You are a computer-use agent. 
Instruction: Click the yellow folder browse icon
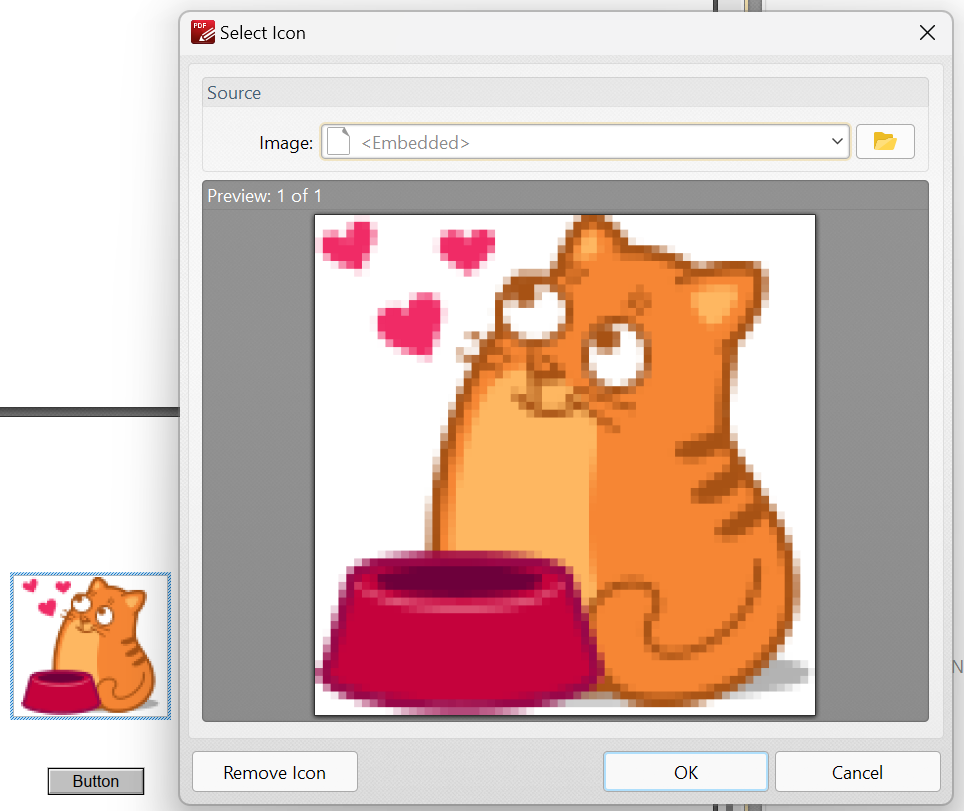(x=885, y=142)
